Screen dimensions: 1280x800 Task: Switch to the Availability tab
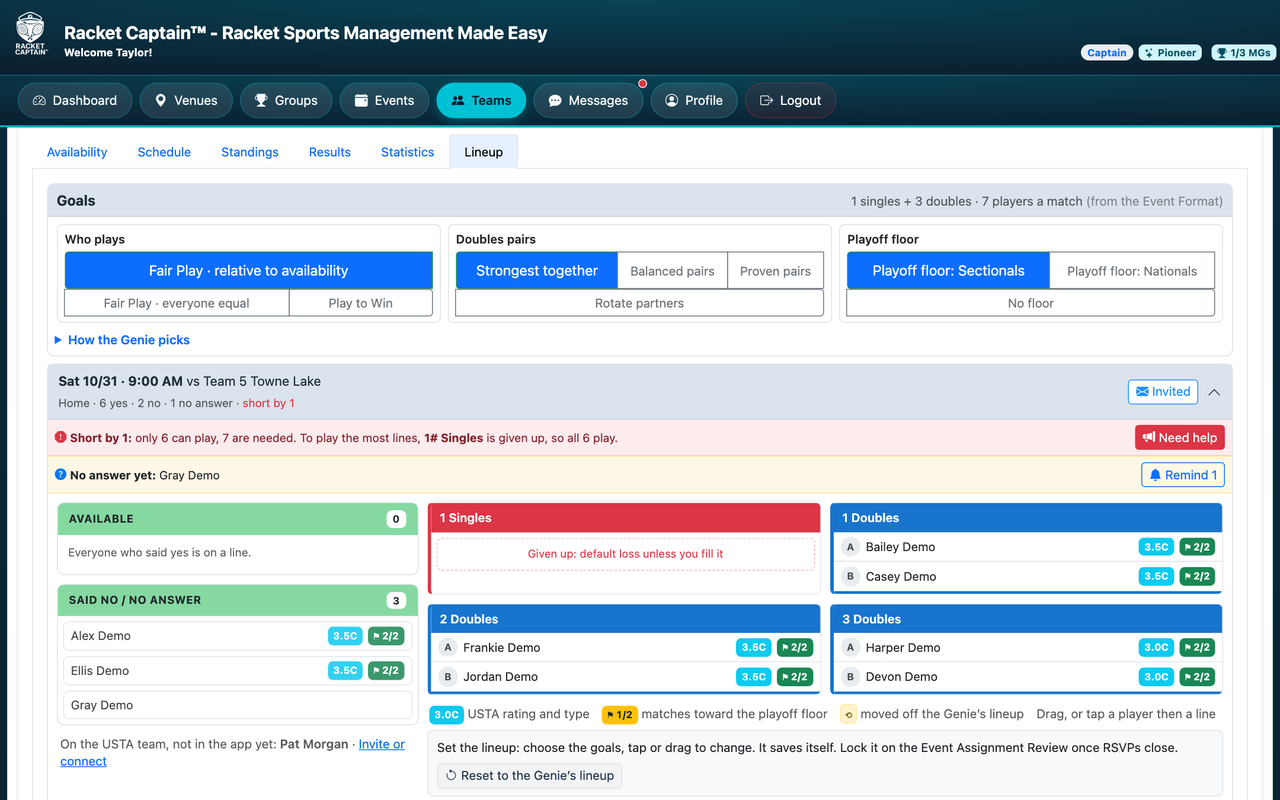(77, 152)
